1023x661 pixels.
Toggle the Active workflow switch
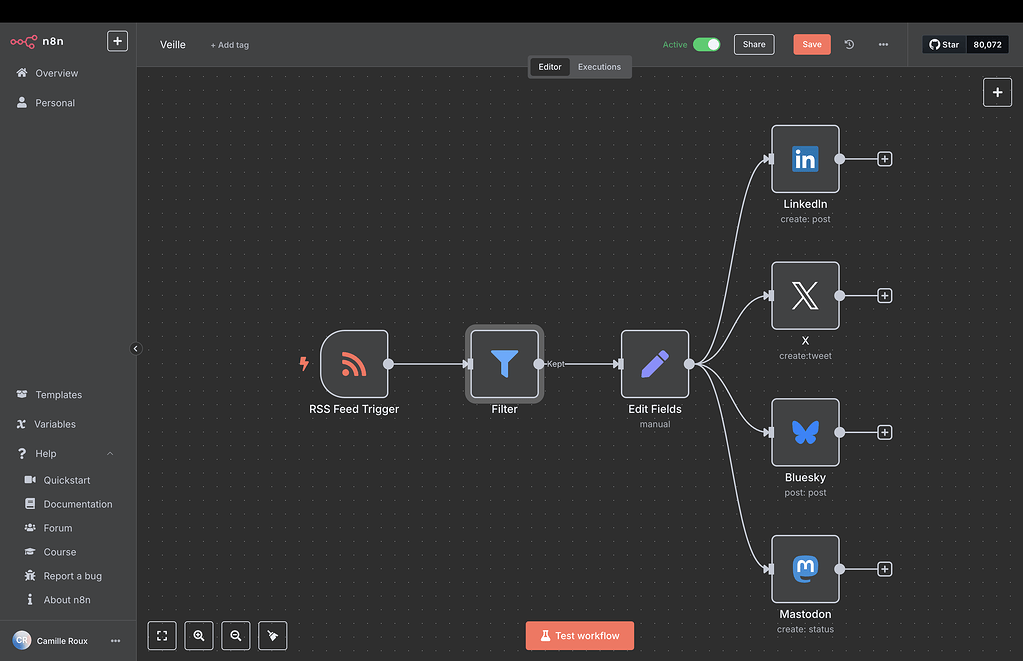point(706,44)
